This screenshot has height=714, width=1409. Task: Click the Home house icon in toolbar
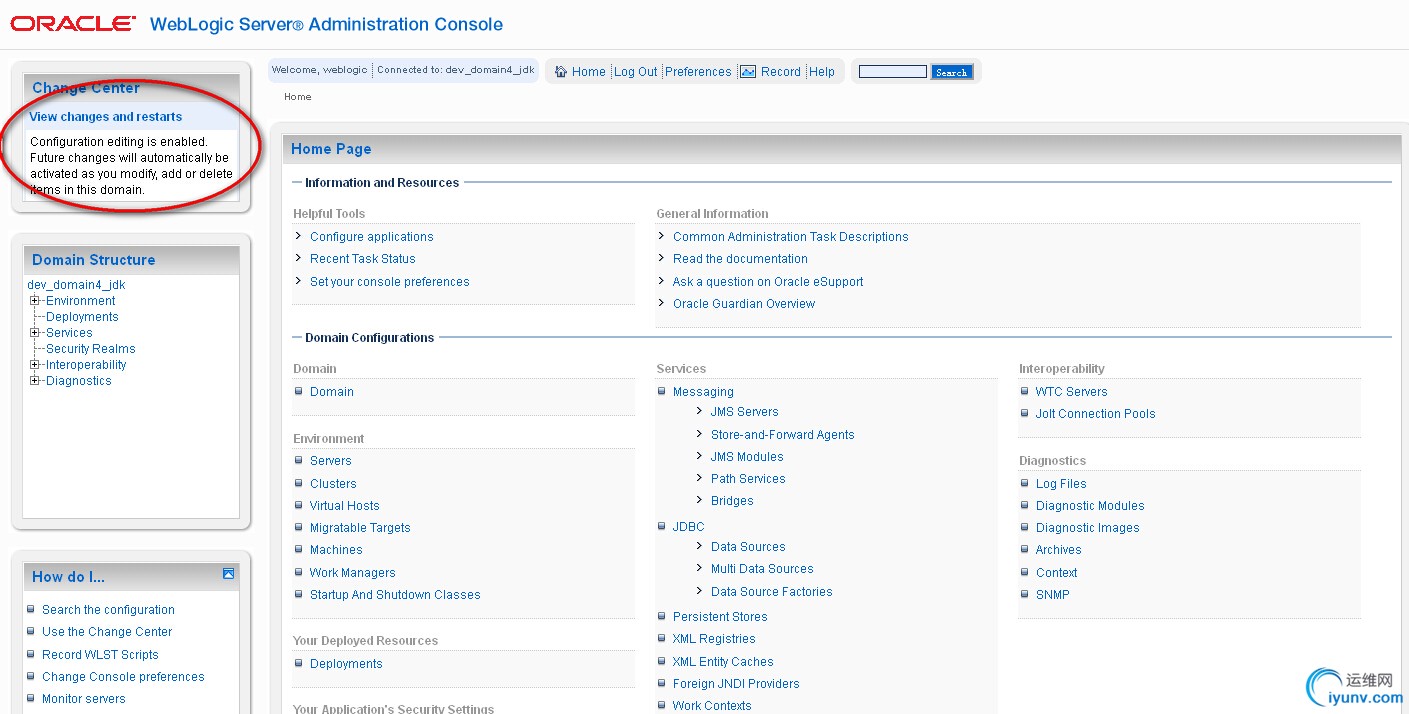tap(561, 72)
